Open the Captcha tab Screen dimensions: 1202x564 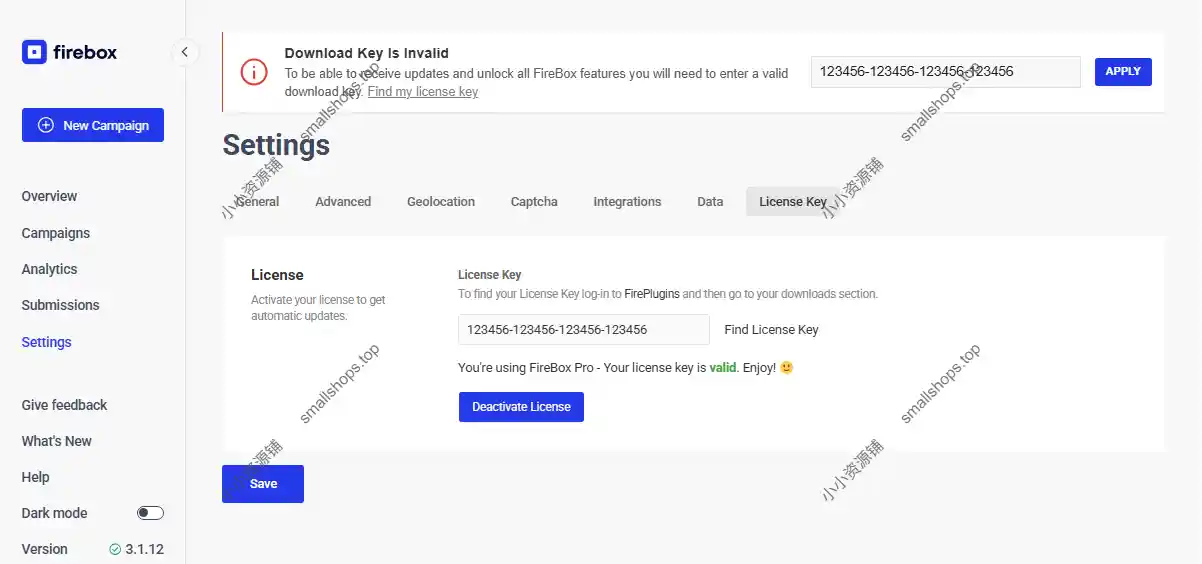(534, 201)
